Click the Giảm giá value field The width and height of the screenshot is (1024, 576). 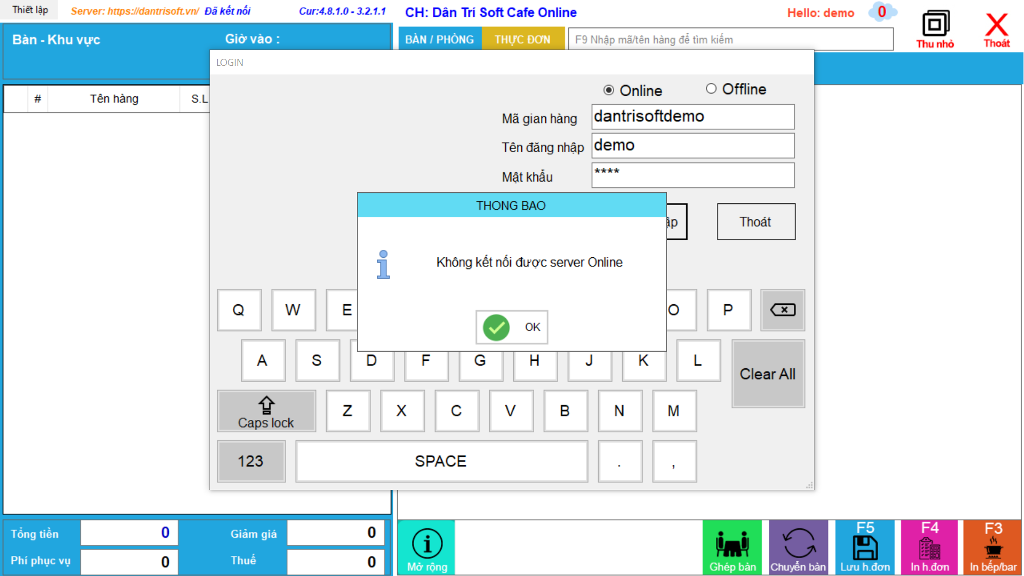click(336, 533)
